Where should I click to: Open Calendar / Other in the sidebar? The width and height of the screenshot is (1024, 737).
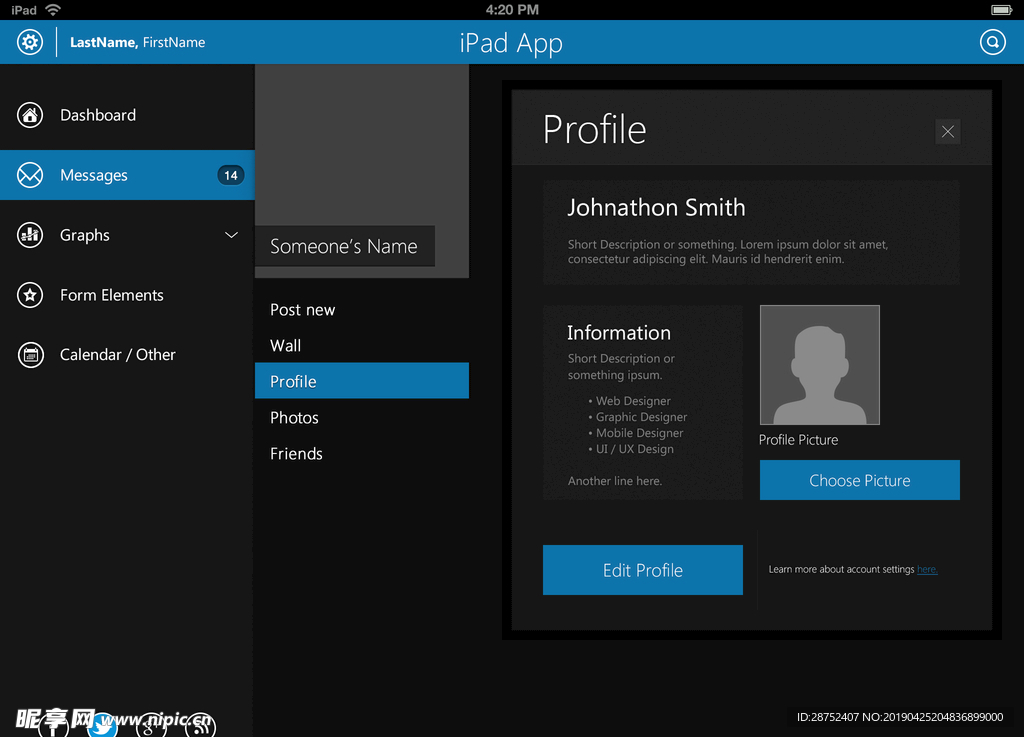point(127,355)
